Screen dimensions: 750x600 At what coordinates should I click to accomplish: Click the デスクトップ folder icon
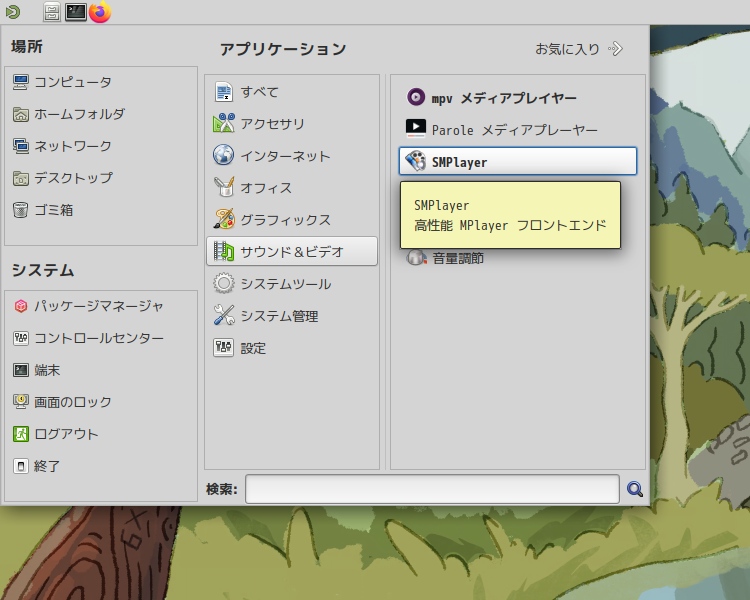pos(21,178)
